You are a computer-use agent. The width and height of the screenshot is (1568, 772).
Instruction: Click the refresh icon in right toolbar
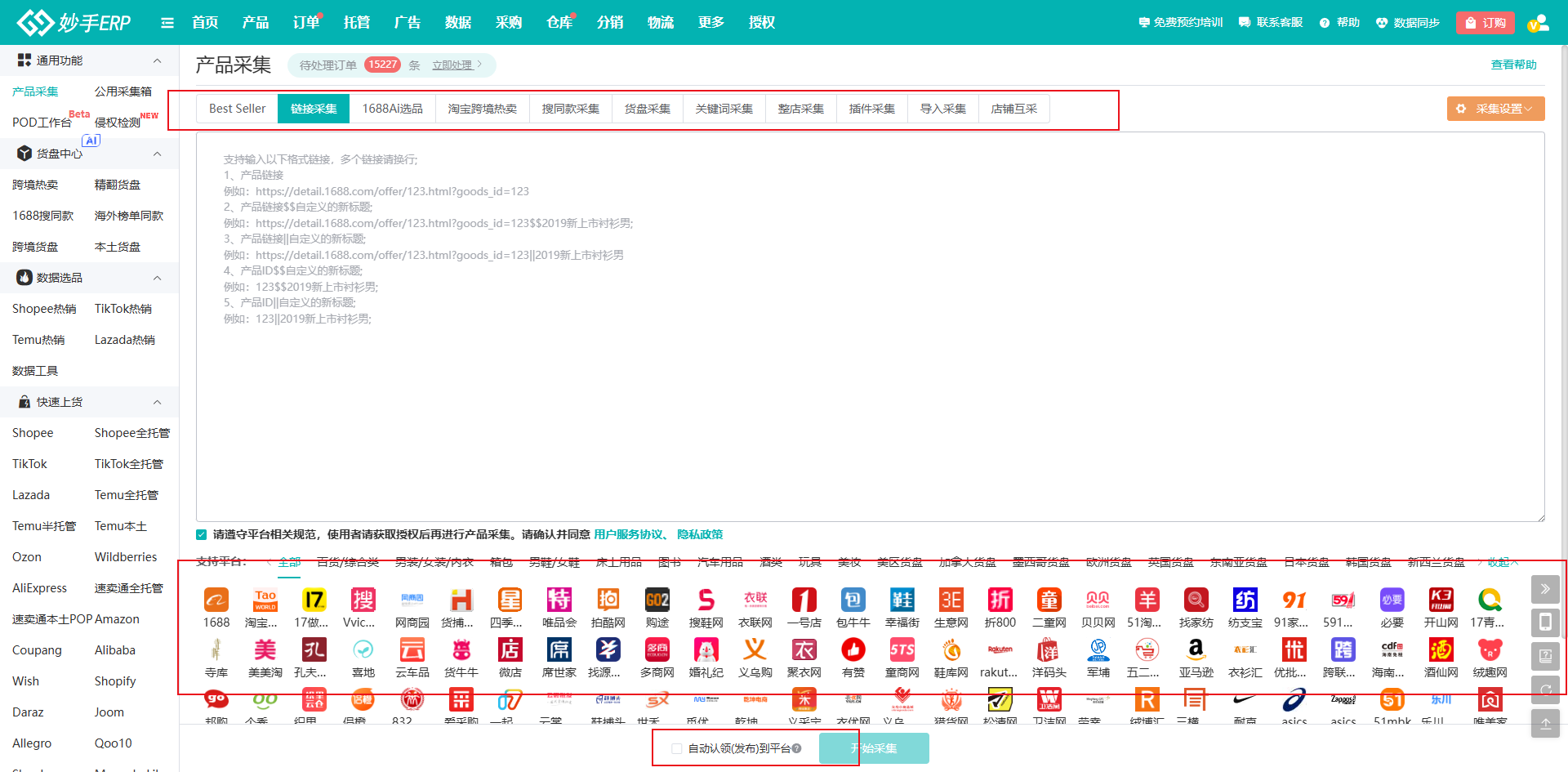1545,689
